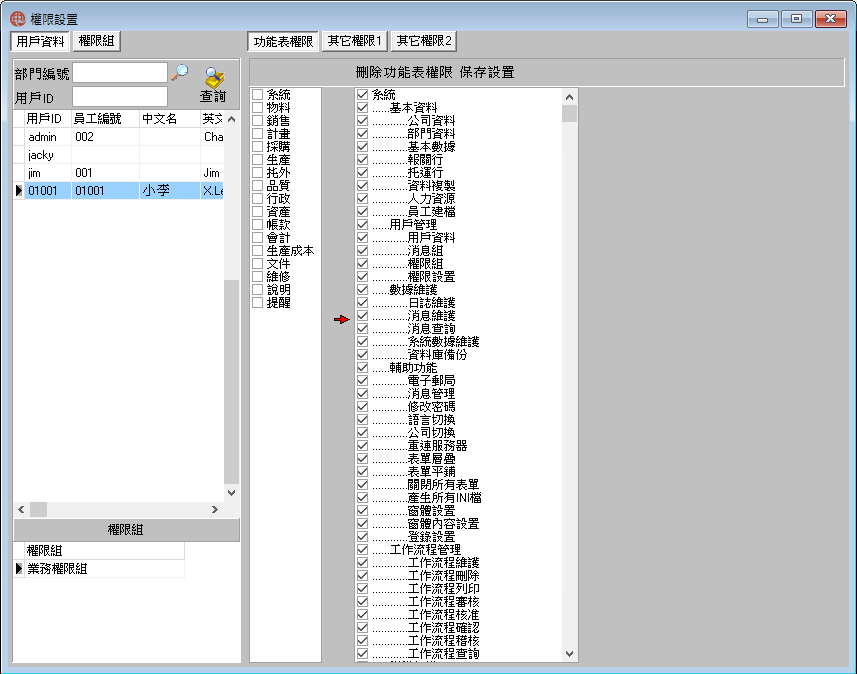Click the 部門編號 input field
Image resolution: width=857 pixels, height=674 pixels.
coord(120,73)
